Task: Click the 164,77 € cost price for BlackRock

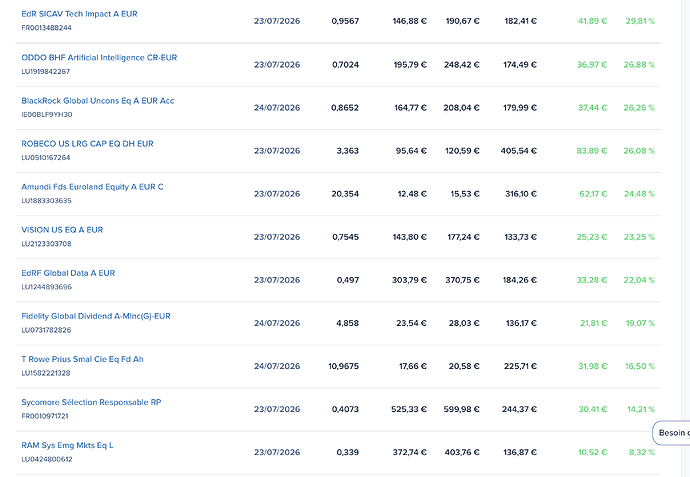Action: click(x=411, y=108)
